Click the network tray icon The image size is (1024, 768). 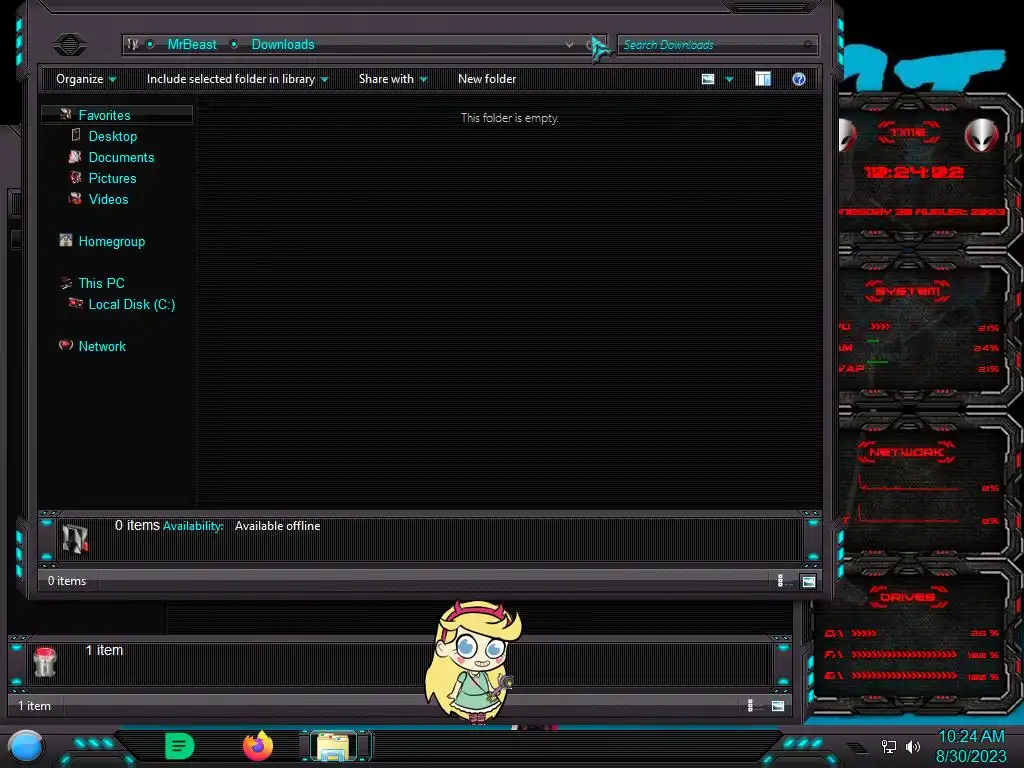(888, 746)
